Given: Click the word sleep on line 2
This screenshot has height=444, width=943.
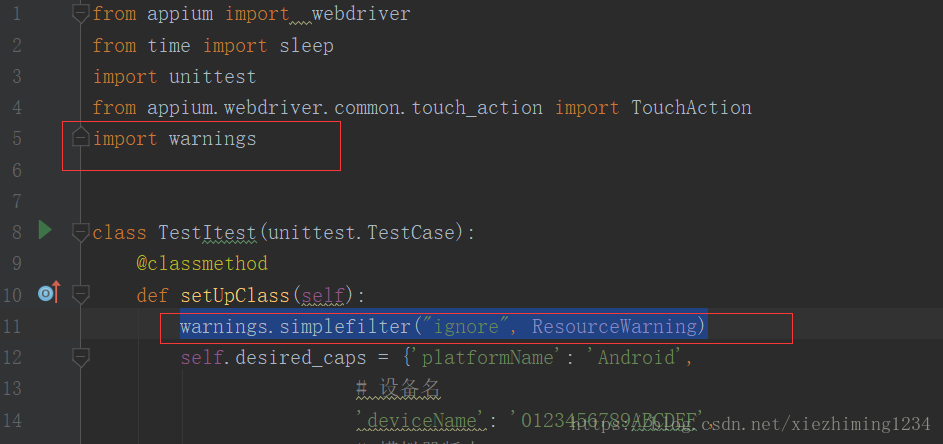Looking at the screenshot, I should (x=306, y=45).
